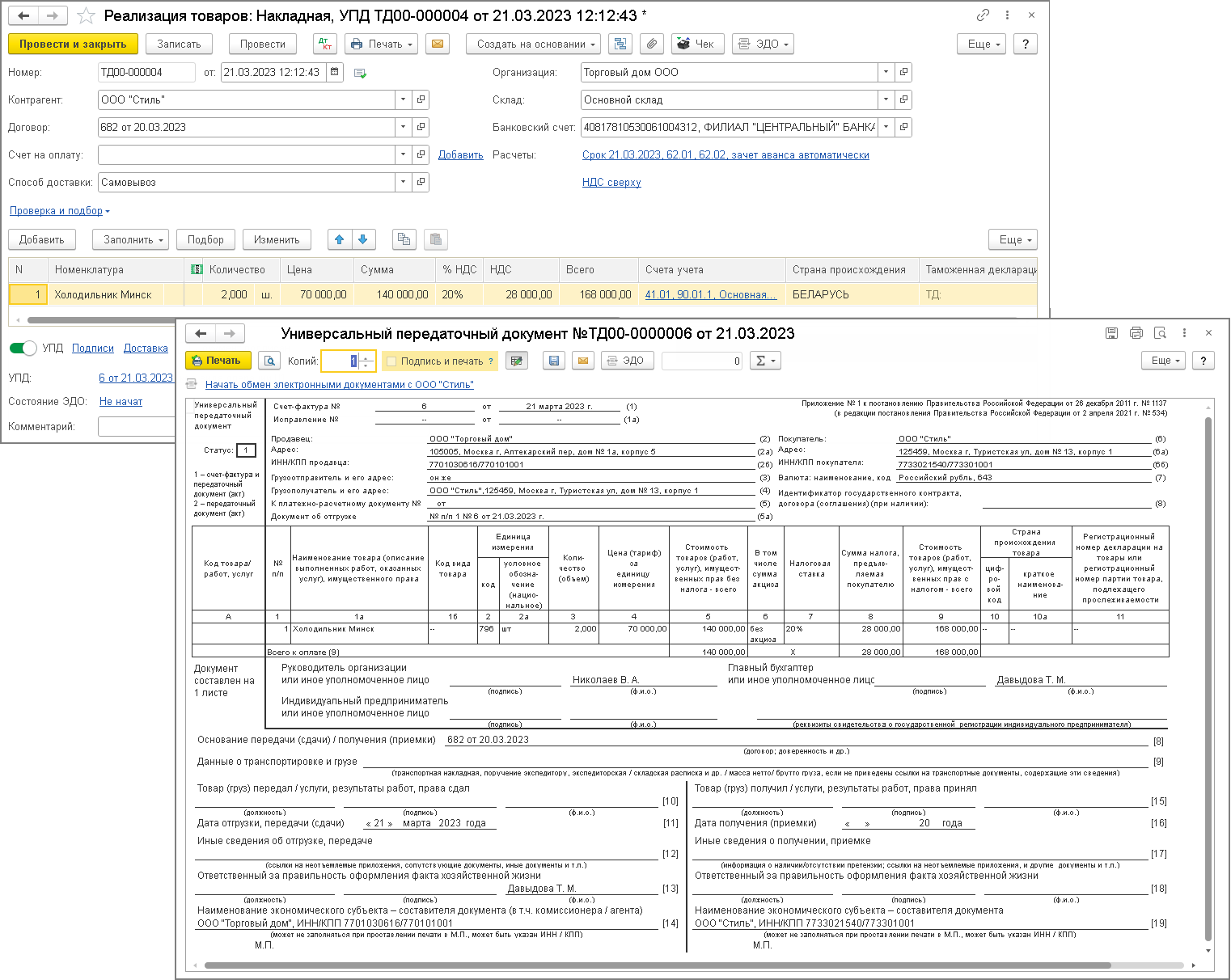Email the УПД print form icon
The image size is (1231, 980).
tap(582, 361)
